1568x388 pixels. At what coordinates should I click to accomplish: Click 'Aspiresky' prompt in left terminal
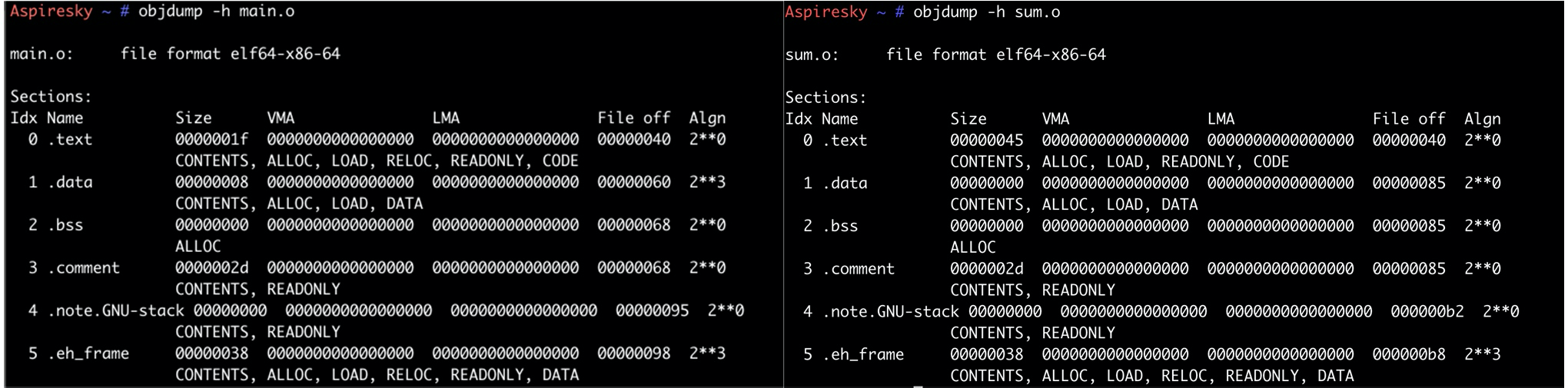click(51, 12)
